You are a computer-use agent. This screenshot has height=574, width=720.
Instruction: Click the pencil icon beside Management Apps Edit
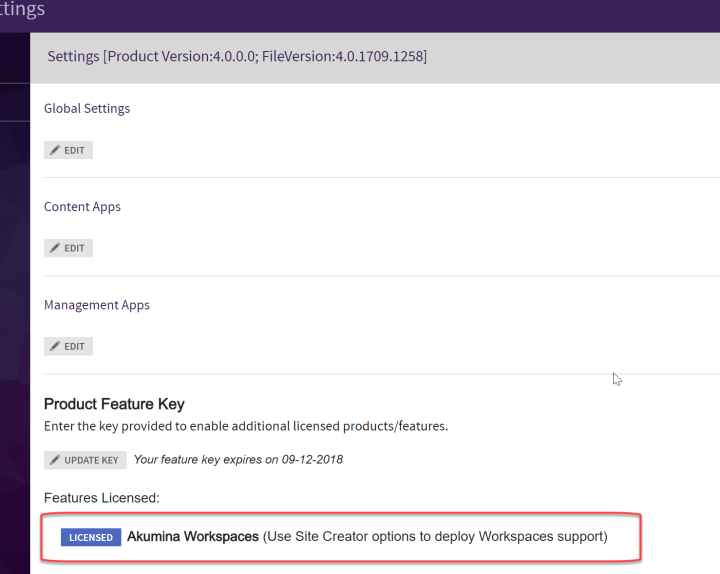55,346
